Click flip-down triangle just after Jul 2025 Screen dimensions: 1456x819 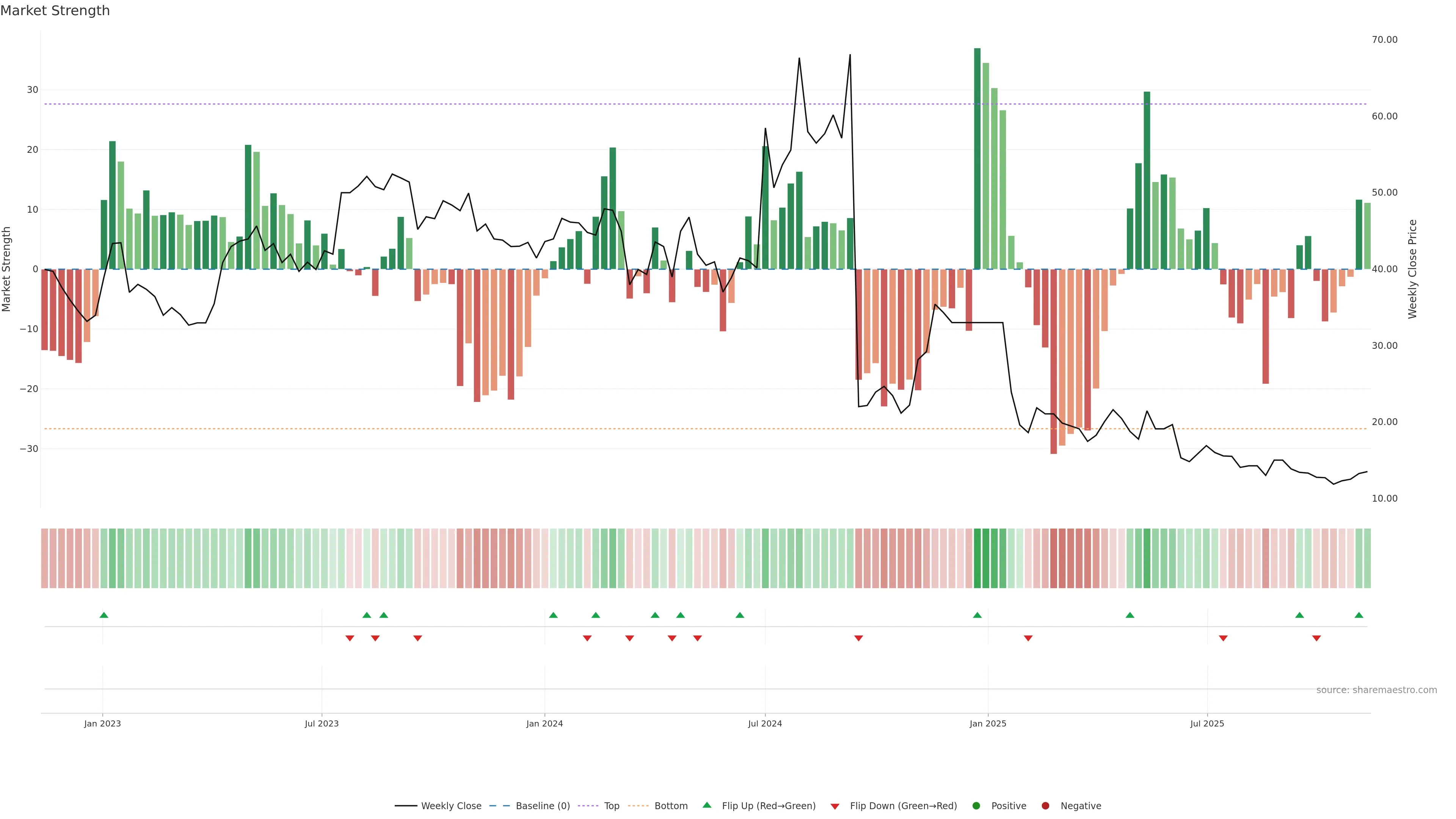(1223, 638)
